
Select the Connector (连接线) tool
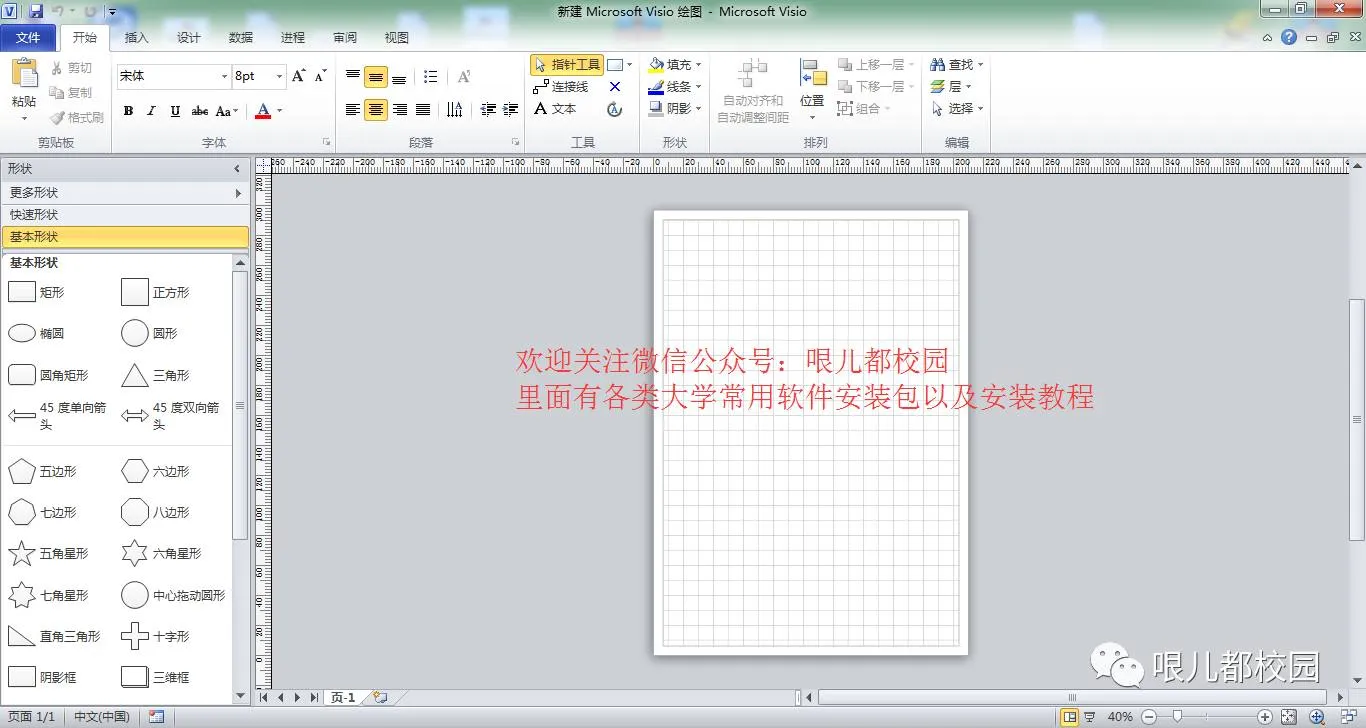(561, 87)
